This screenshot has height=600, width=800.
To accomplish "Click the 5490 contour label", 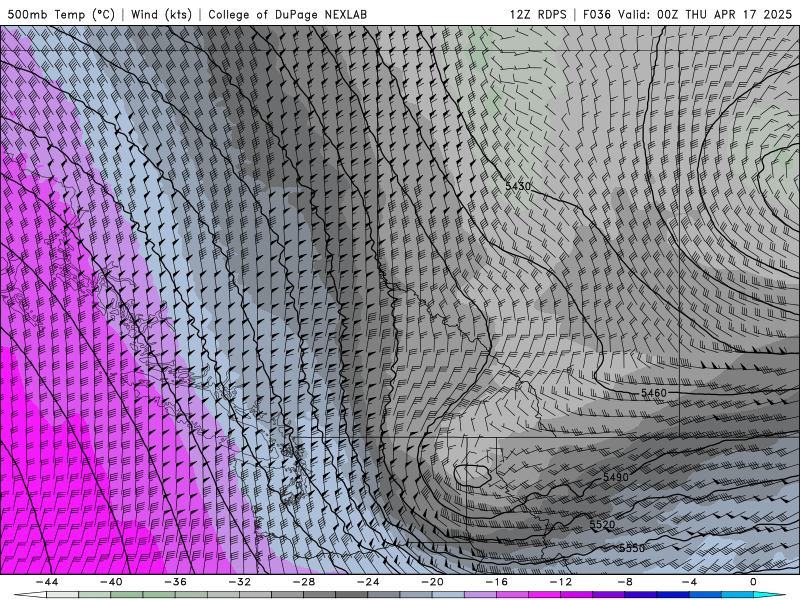I will [616, 478].
